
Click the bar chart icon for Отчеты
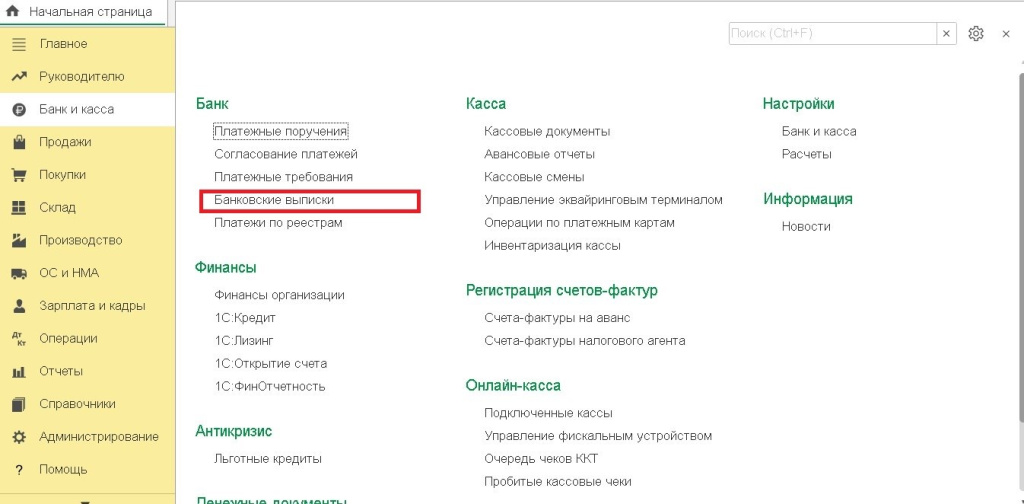(x=19, y=371)
